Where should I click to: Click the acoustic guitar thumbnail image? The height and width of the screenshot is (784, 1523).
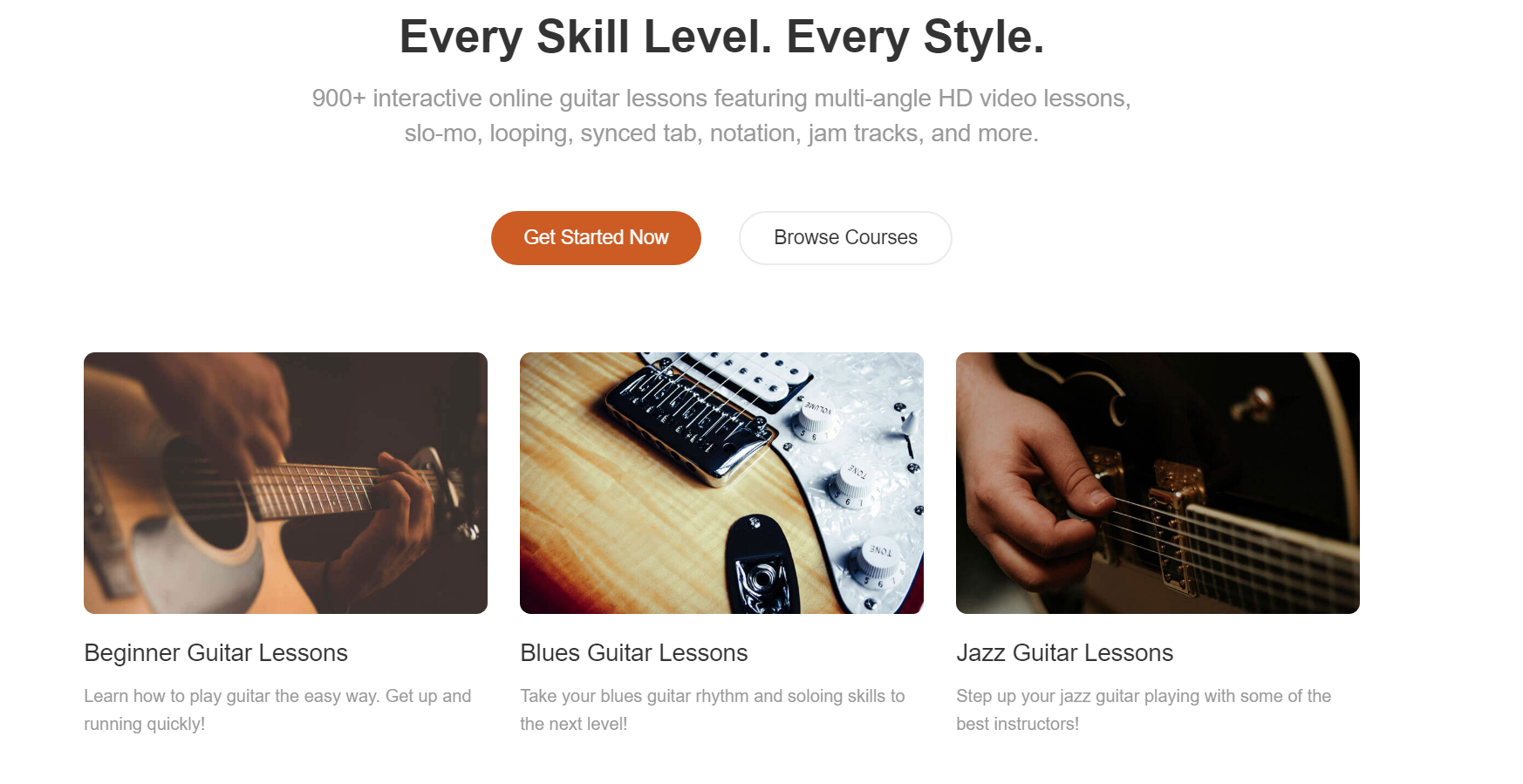[285, 481]
